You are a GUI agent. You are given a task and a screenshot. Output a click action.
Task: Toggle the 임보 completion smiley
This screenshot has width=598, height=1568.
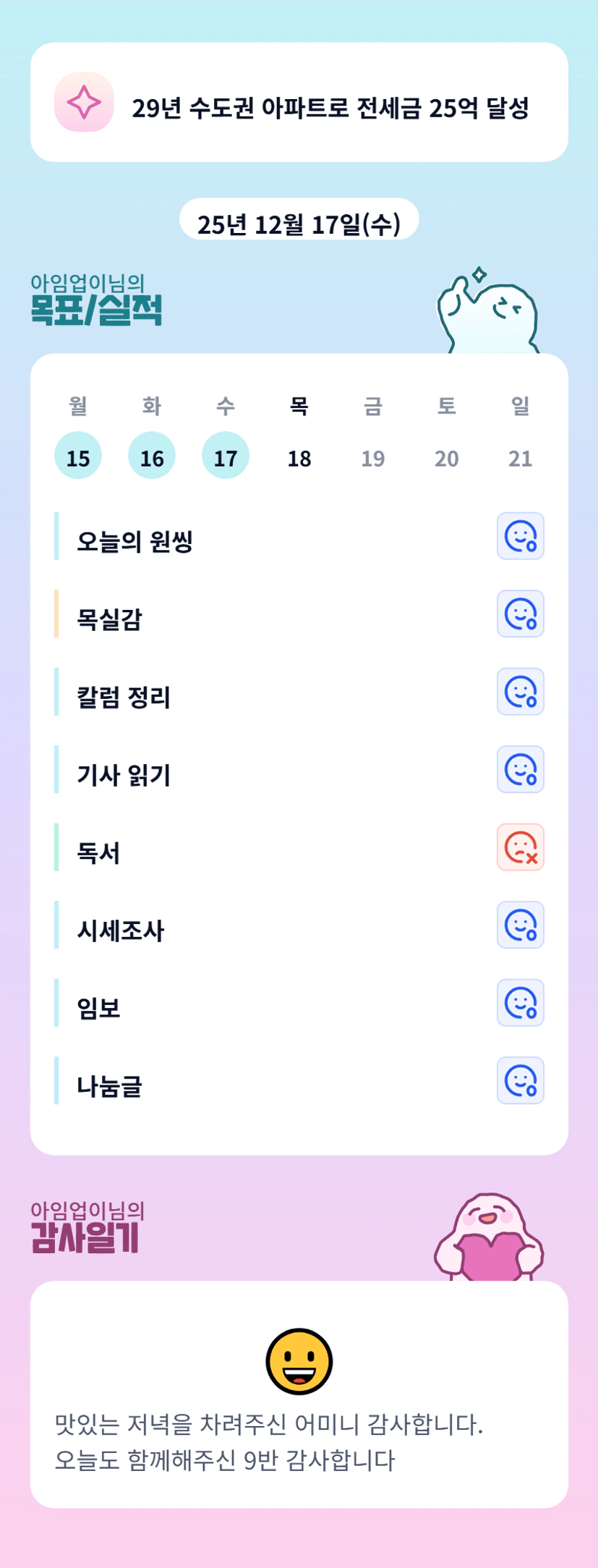pos(520,1003)
